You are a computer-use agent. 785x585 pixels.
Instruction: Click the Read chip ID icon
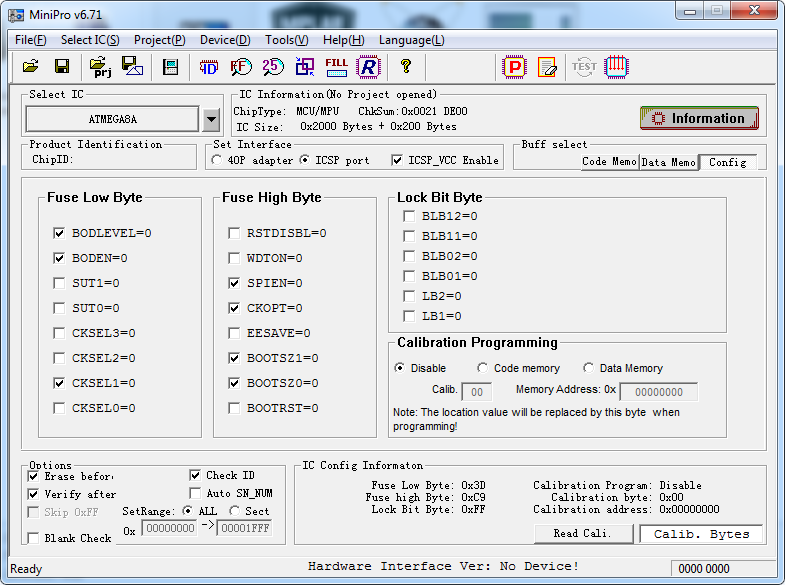click(x=209, y=67)
